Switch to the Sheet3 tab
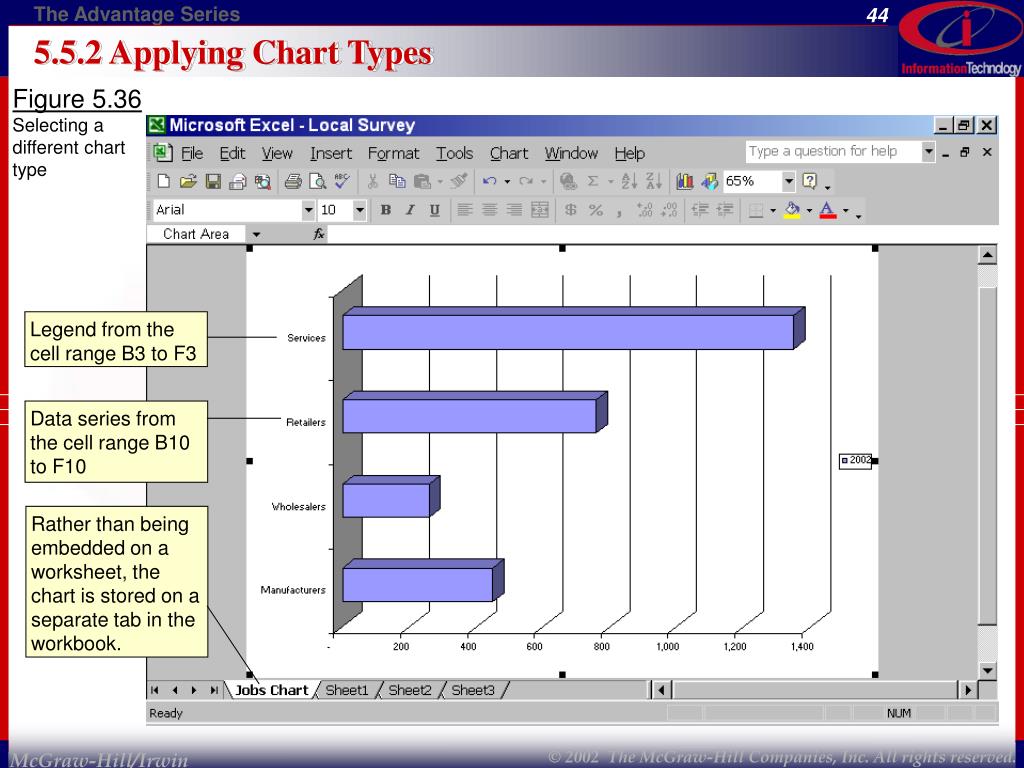Image resolution: width=1024 pixels, height=768 pixels. (x=473, y=690)
